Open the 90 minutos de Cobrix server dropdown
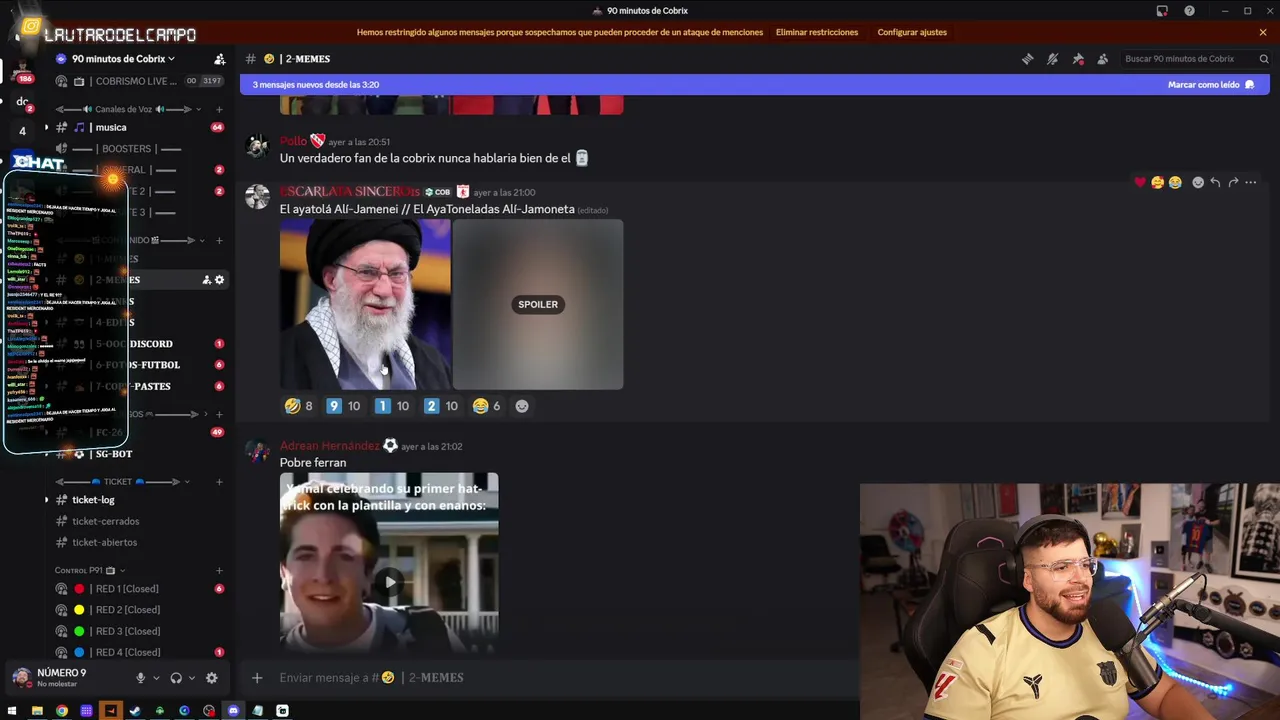 click(x=124, y=59)
